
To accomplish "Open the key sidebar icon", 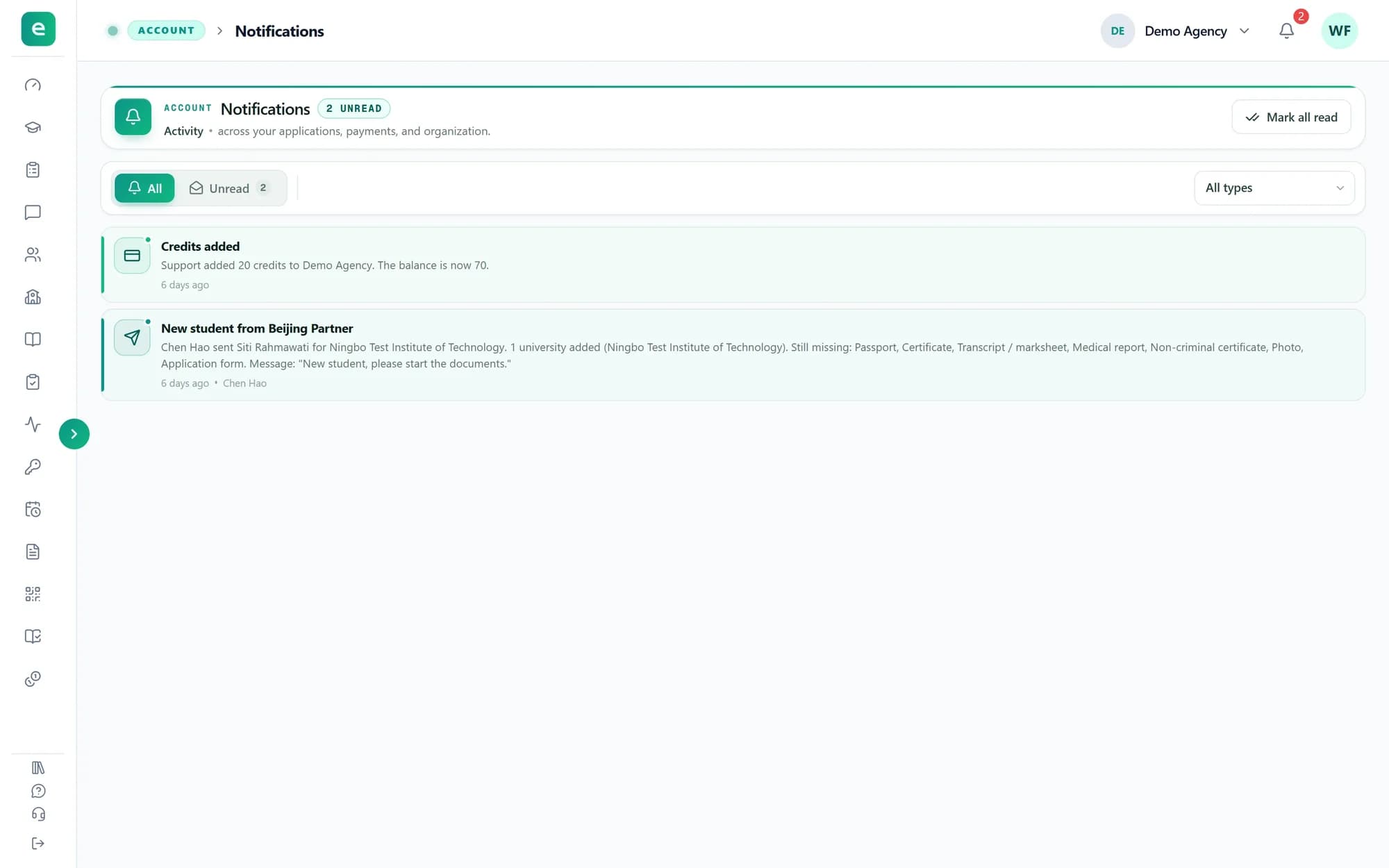I will [x=33, y=467].
